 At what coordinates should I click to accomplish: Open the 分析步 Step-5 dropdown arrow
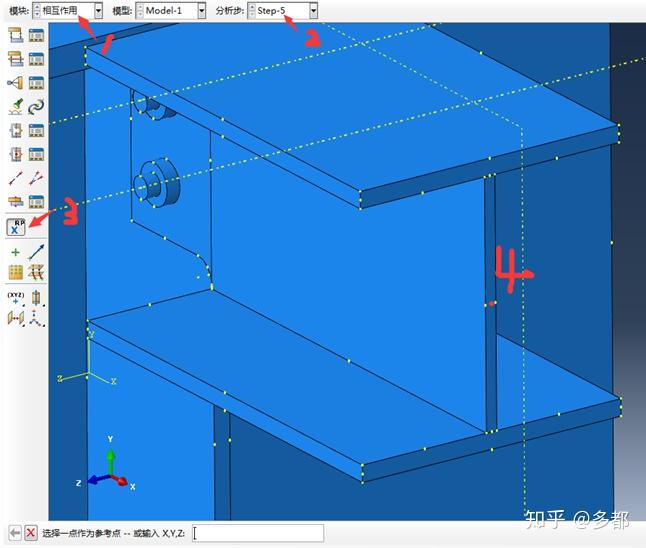314,11
